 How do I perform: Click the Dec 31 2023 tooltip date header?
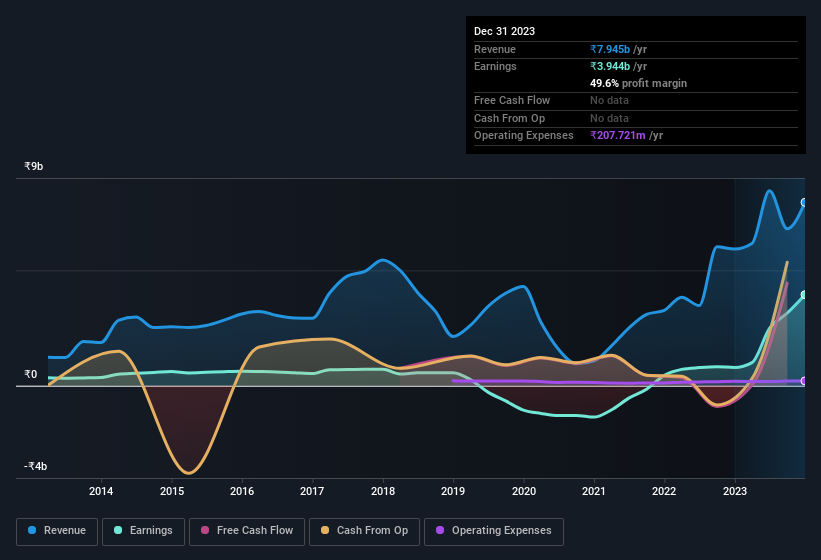504,31
